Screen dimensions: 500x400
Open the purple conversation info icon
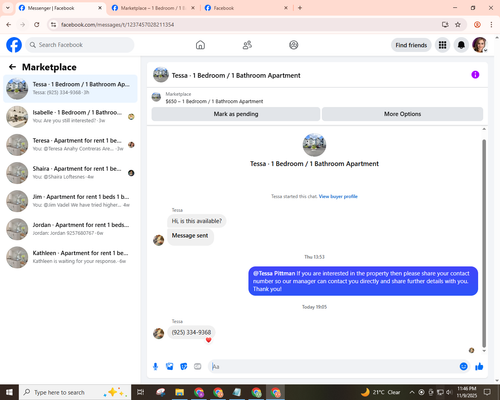click(x=475, y=75)
